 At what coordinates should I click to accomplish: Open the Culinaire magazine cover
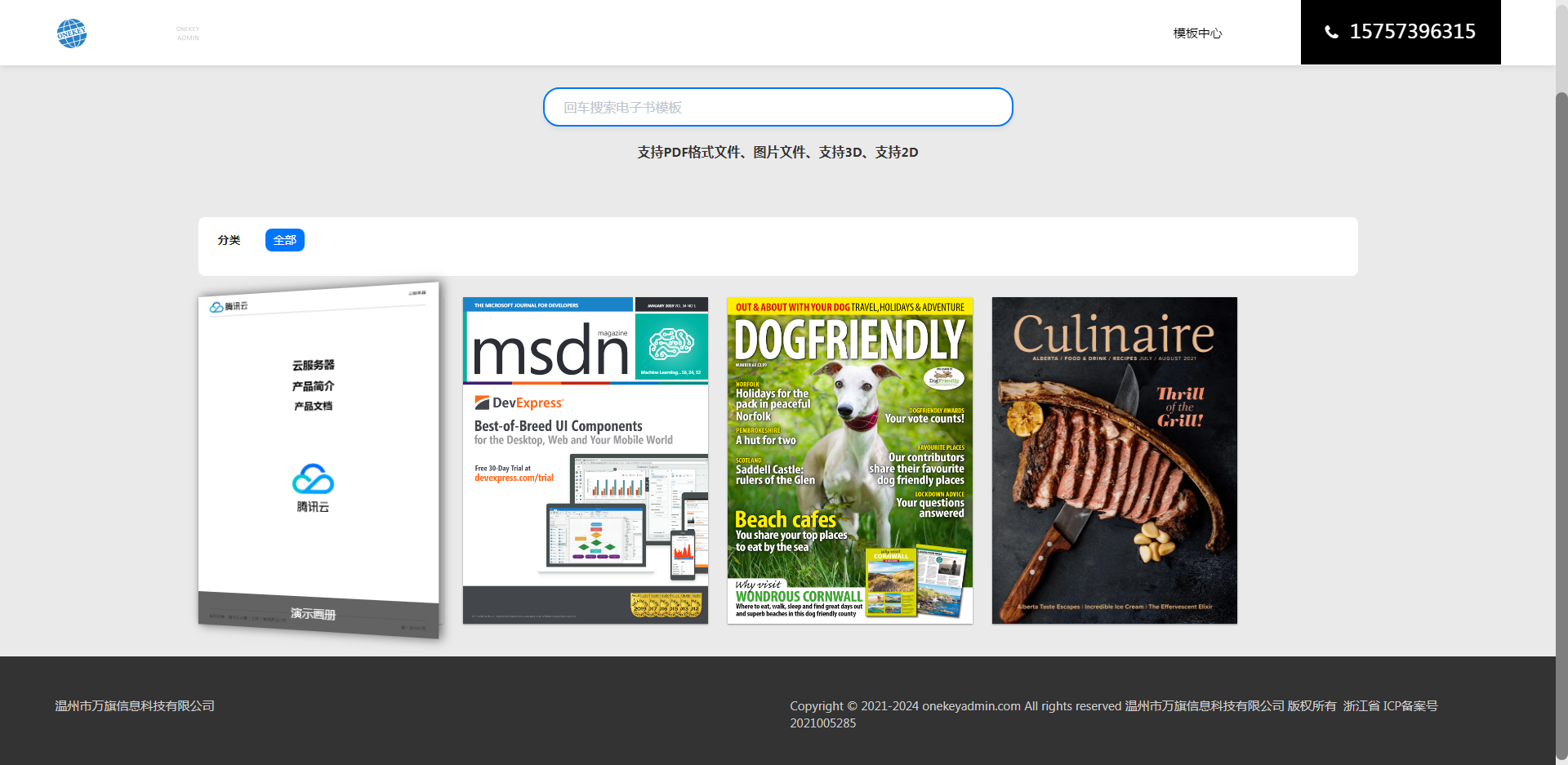pyautogui.click(x=1115, y=460)
